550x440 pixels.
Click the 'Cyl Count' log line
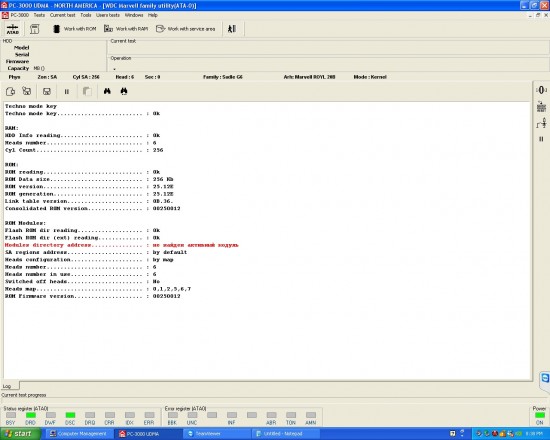(84, 150)
